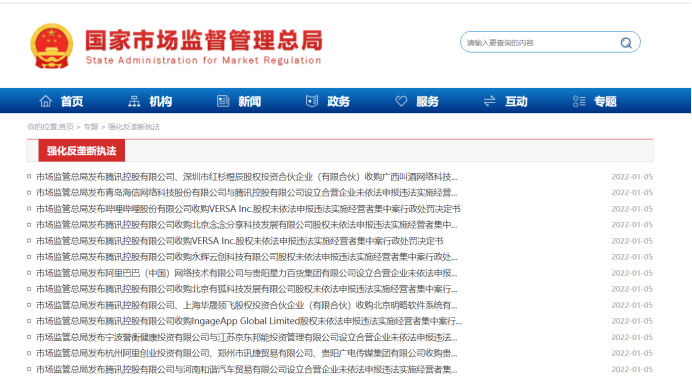Click the list icon beside 专题
The image size is (692, 380).
(579, 101)
